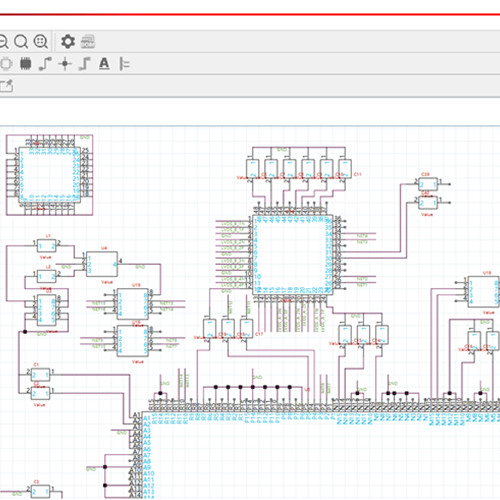
Task: Open settings with the gear icon
Action: point(68,42)
